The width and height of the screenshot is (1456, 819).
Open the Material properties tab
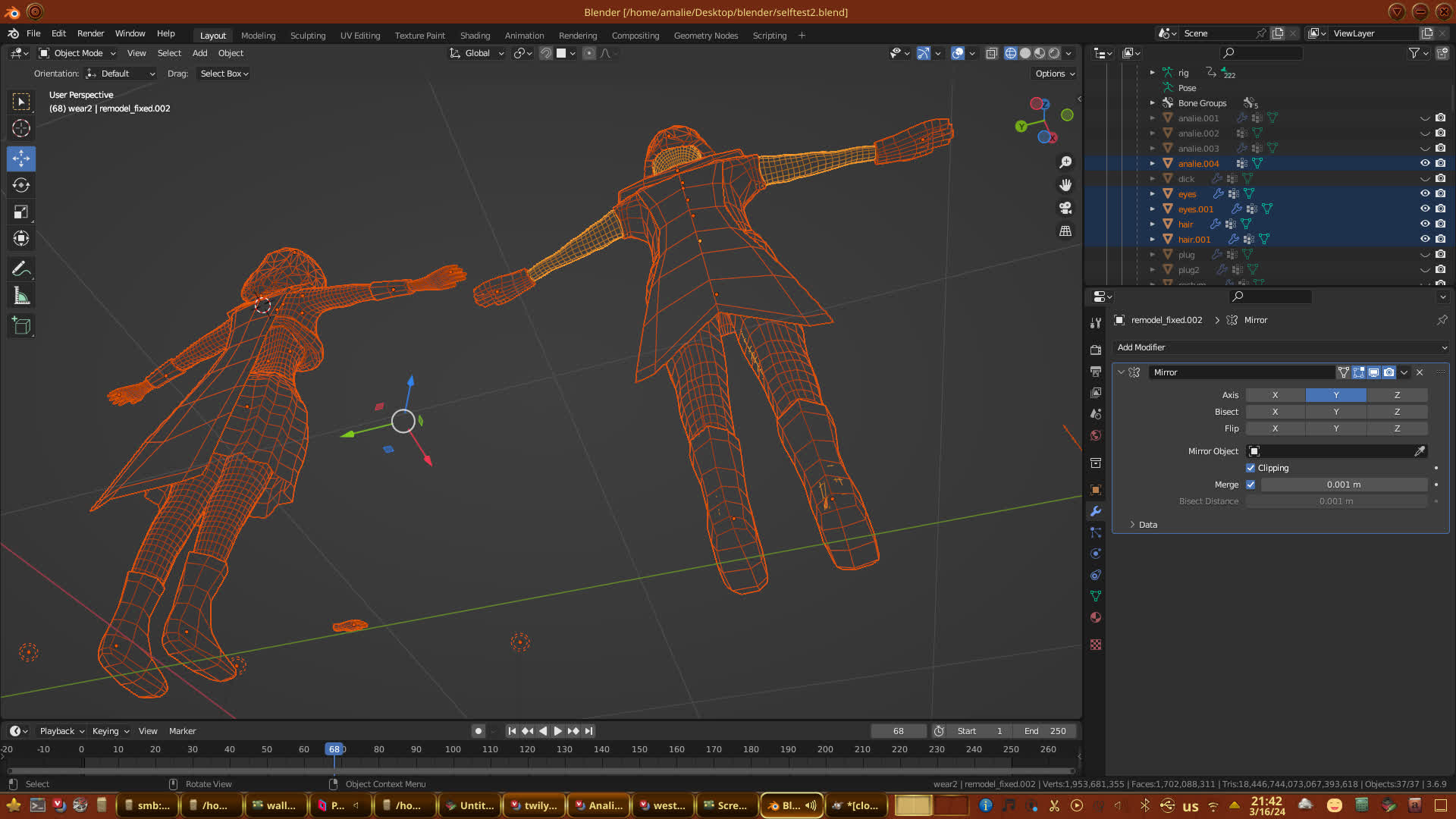click(x=1096, y=617)
